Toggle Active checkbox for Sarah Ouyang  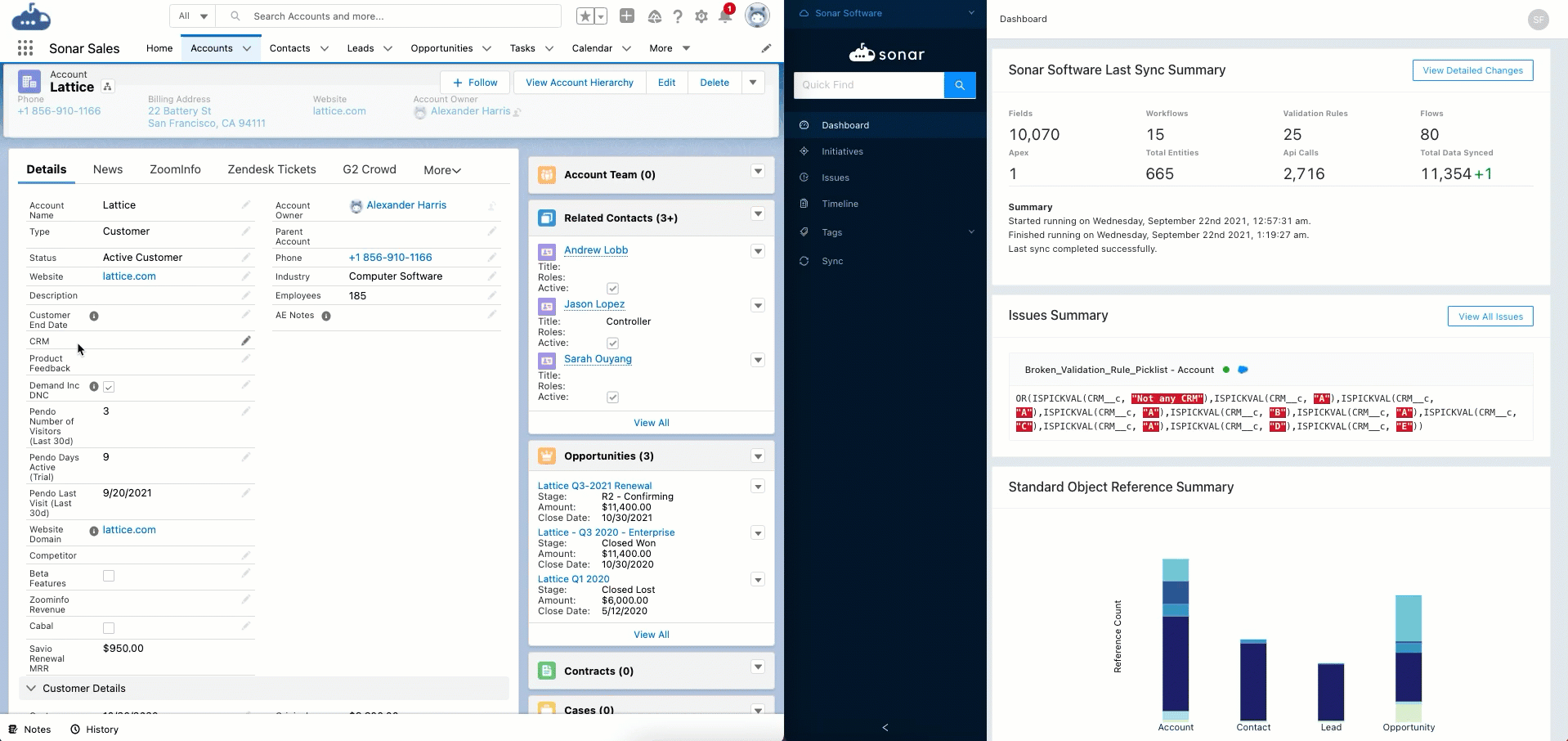[x=612, y=397]
